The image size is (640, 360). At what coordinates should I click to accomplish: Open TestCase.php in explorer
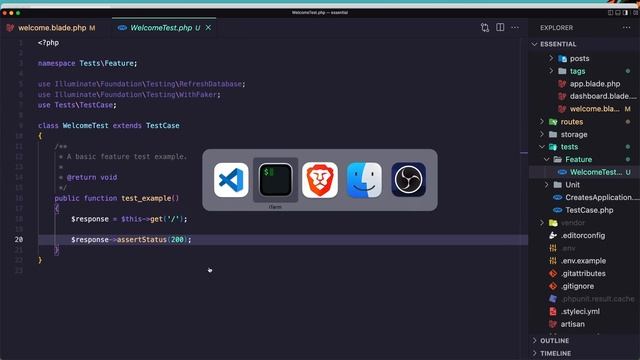point(583,210)
